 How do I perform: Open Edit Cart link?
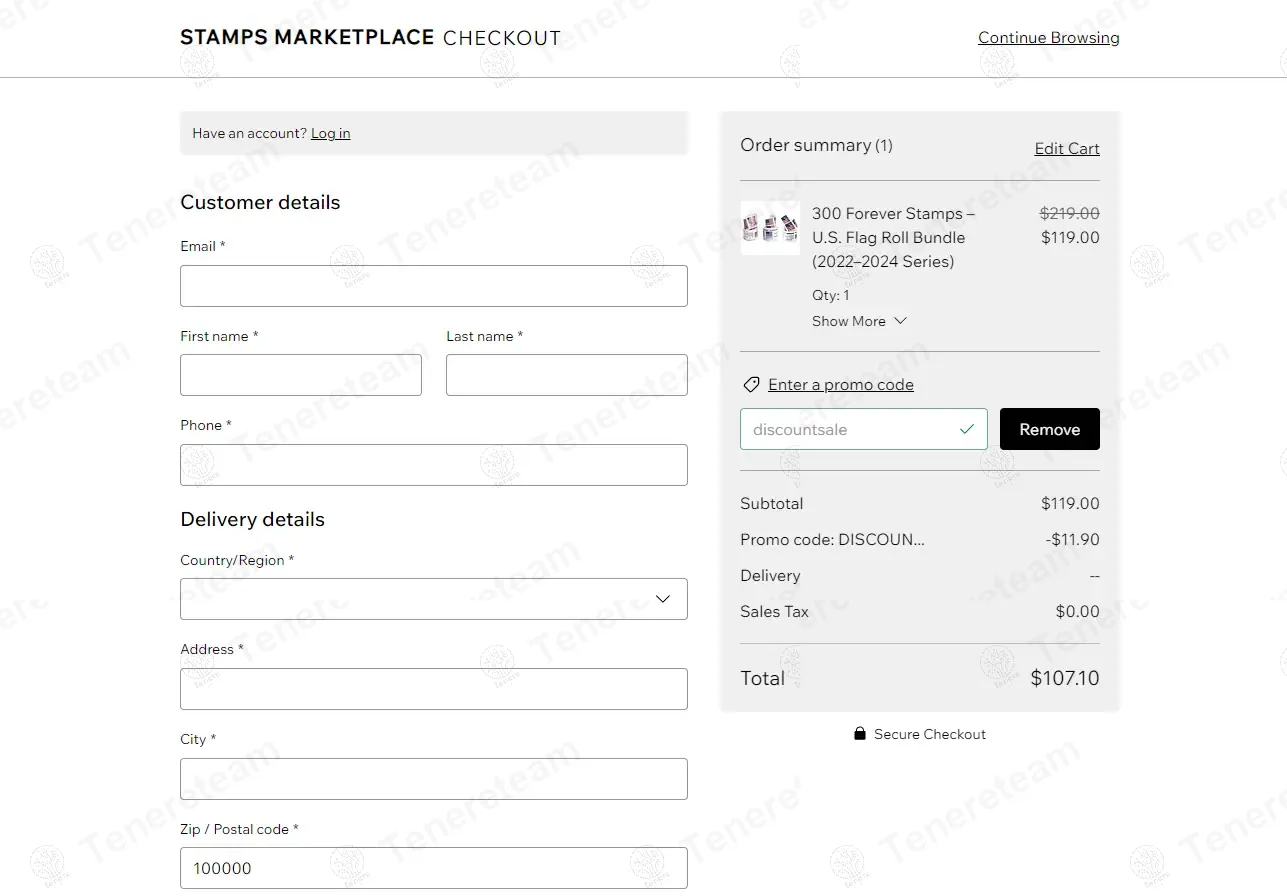1066,149
